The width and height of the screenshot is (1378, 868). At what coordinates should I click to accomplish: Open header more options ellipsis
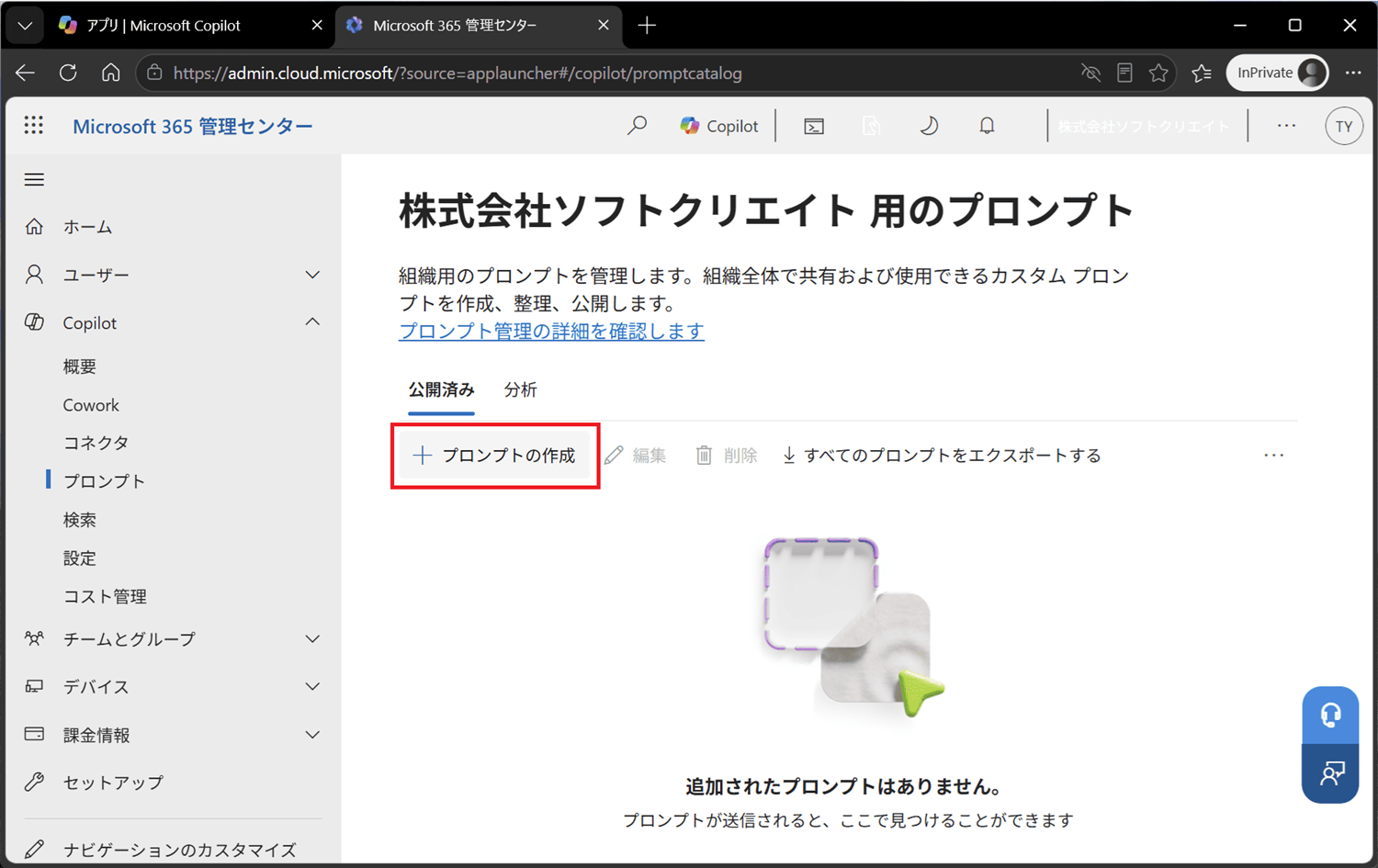click(1286, 126)
